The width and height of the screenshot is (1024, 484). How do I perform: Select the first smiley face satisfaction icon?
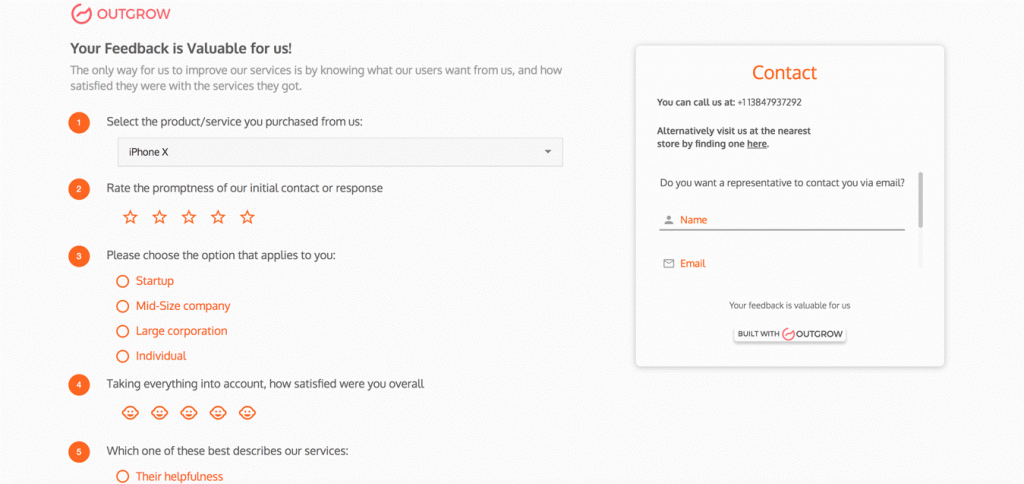130,412
